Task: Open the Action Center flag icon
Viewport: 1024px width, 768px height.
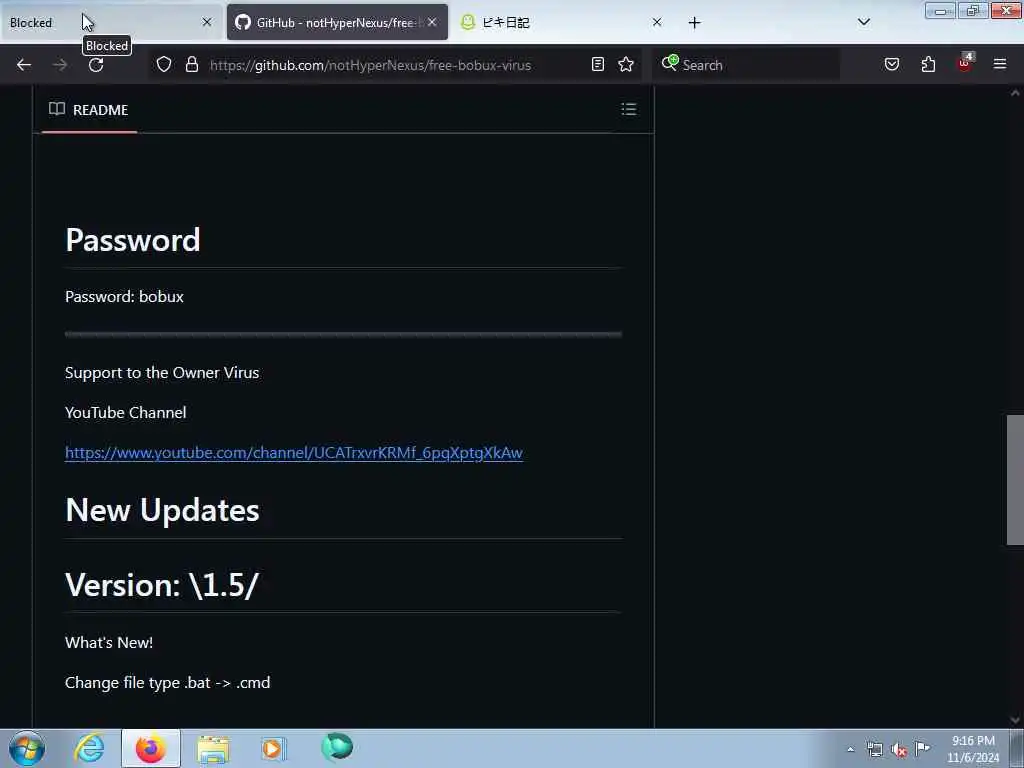Action: [x=922, y=748]
